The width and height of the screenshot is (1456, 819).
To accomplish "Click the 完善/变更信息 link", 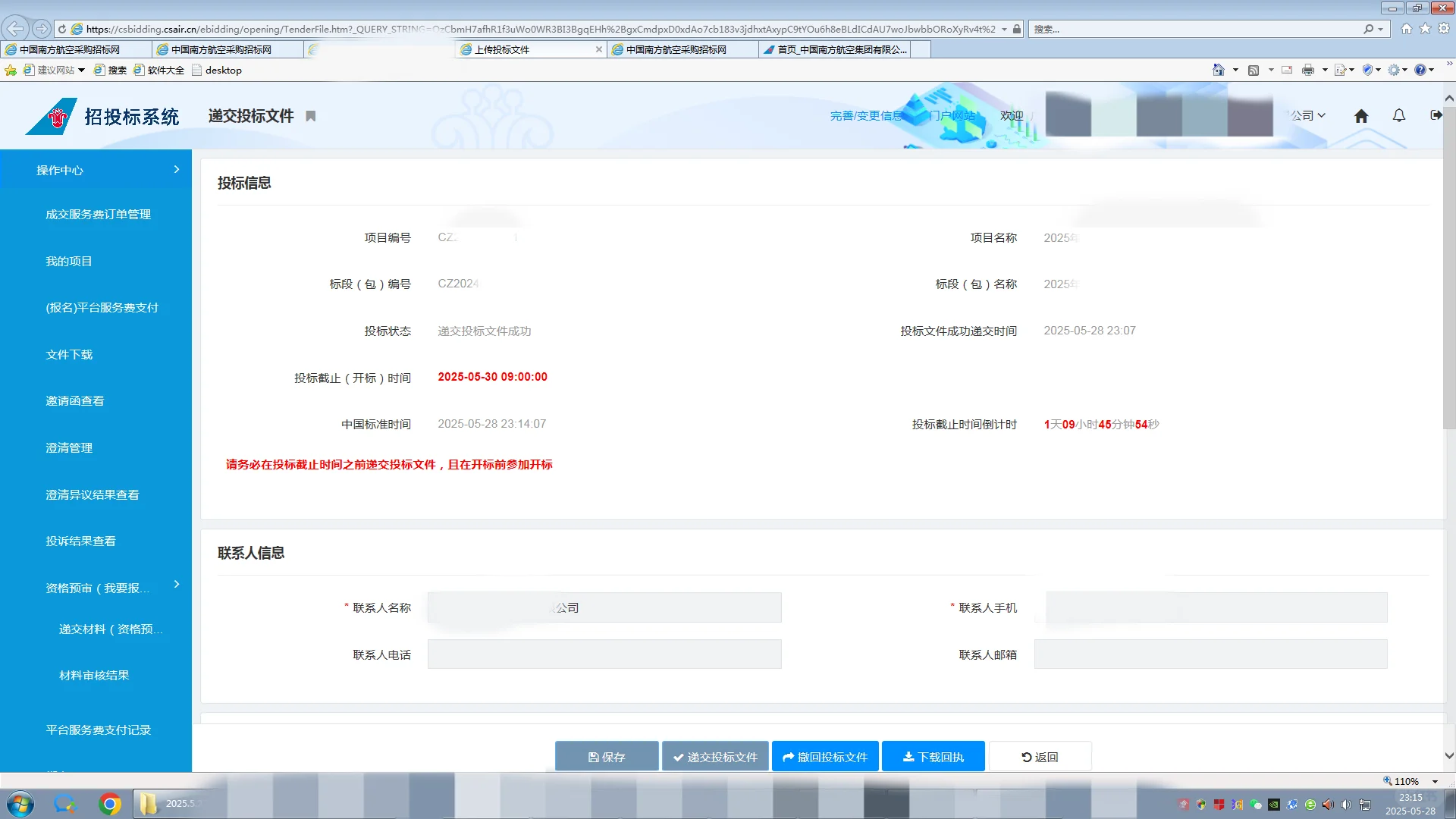I will coord(866,116).
